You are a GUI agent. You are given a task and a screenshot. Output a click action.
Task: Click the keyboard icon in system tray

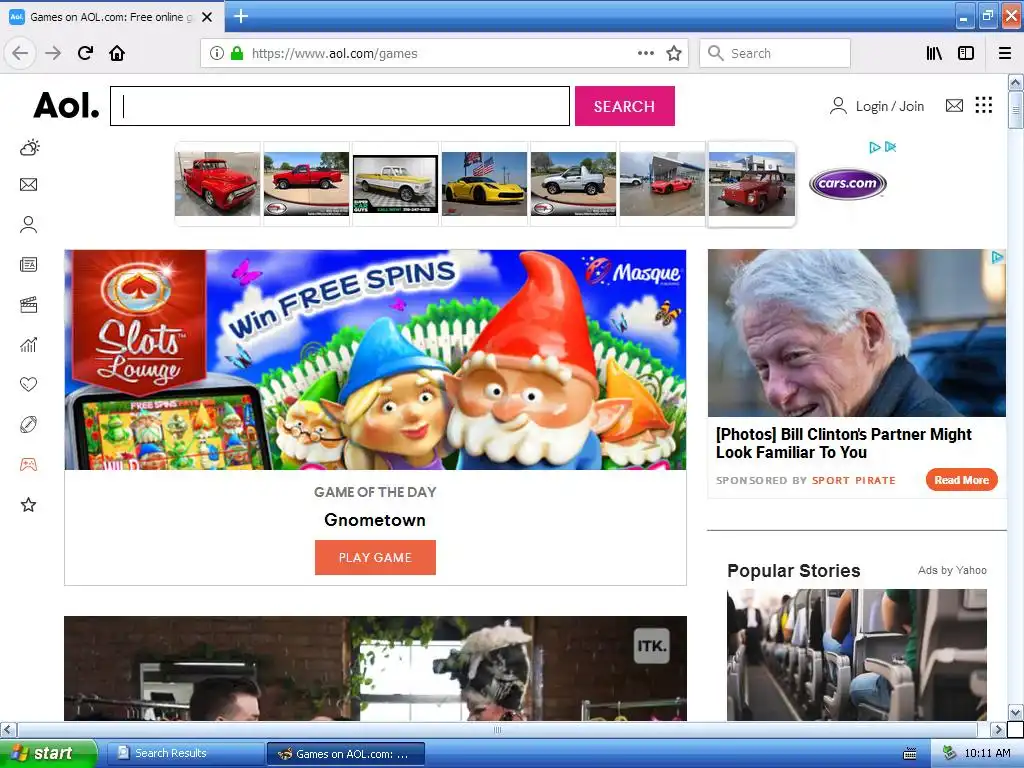click(x=909, y=754)
